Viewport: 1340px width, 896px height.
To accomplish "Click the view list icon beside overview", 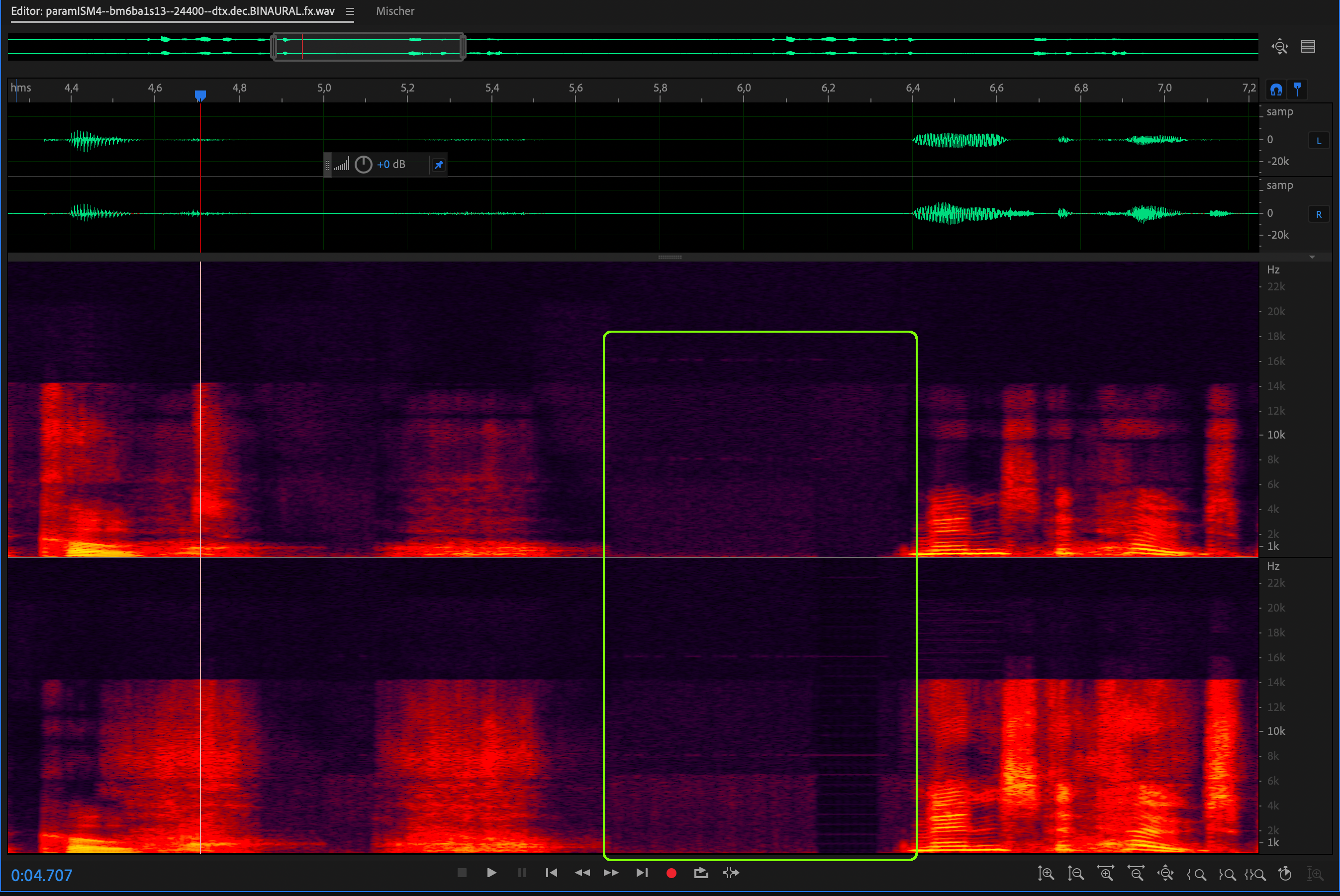I will click(1308, 46).
